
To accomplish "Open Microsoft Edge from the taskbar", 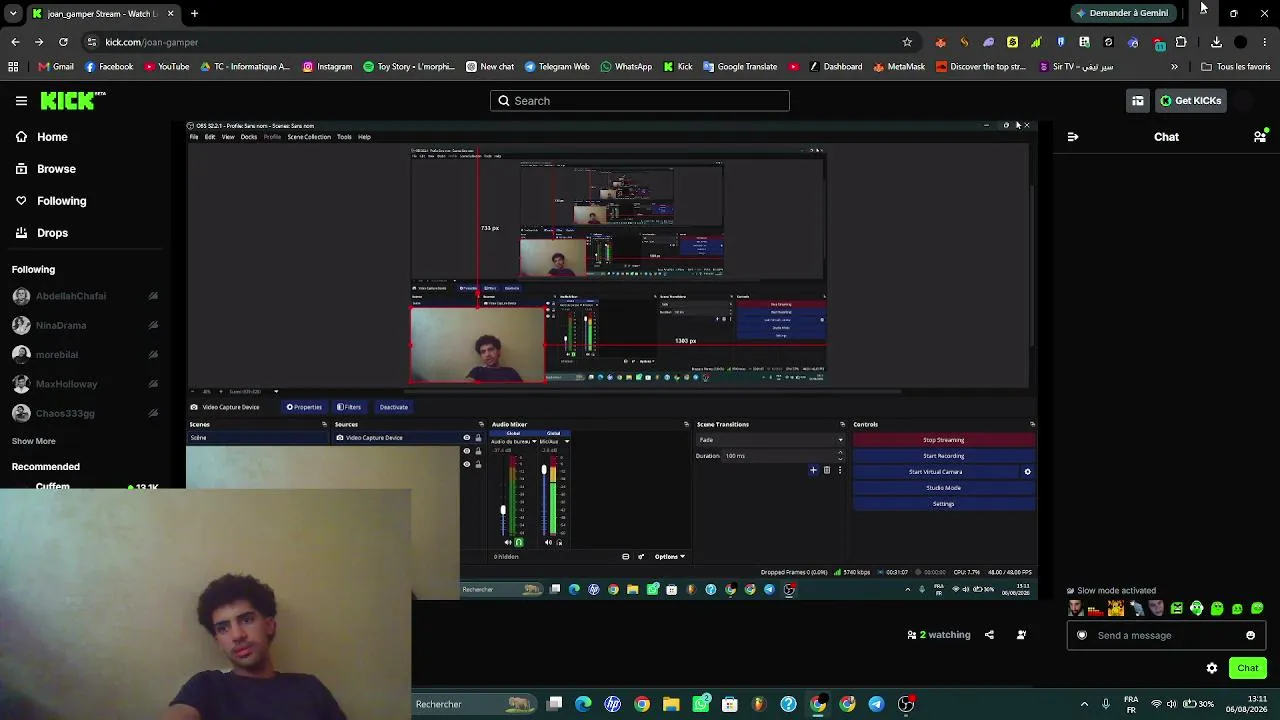I will click(x=583, y=704).
